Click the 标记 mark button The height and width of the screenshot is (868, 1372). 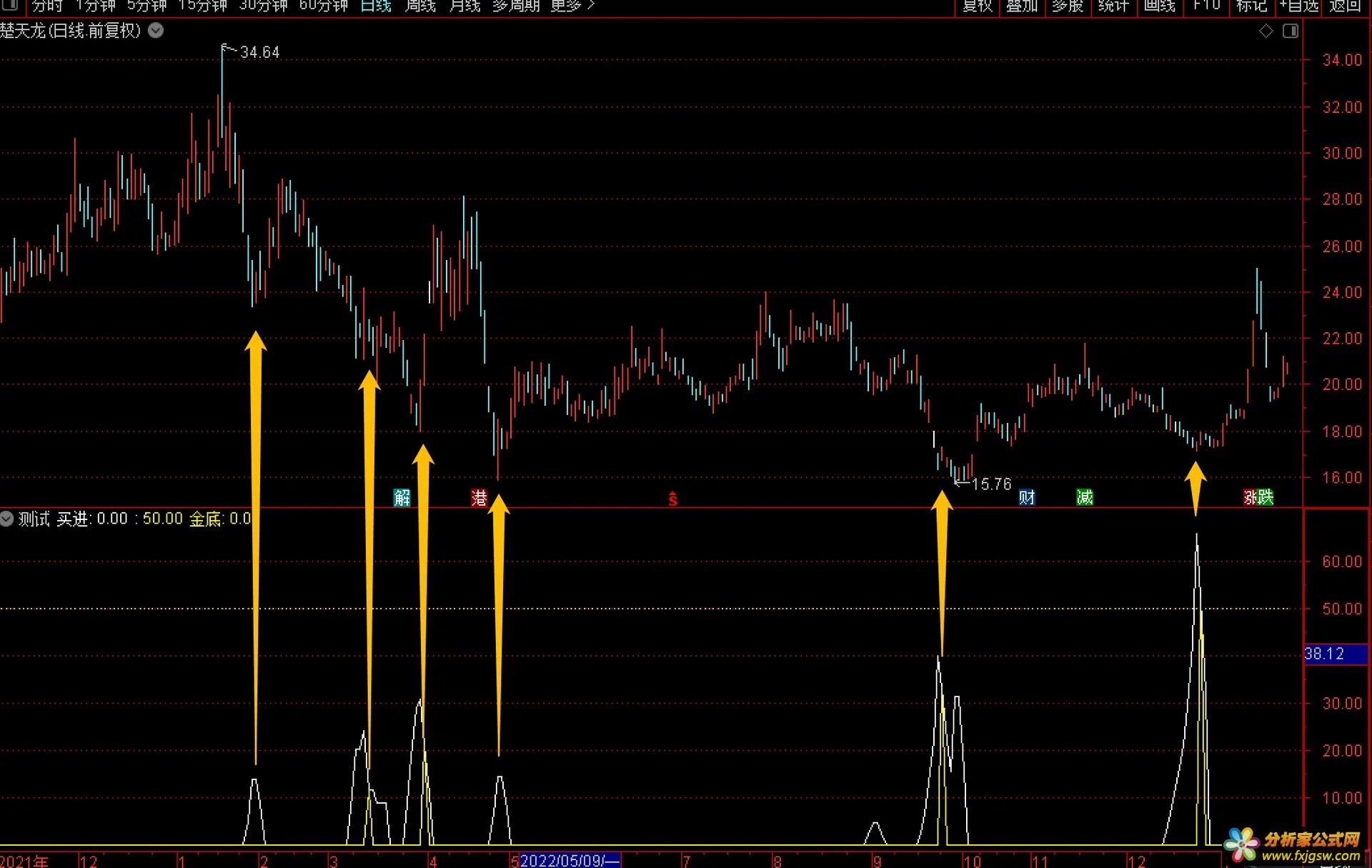point(1251,6)
